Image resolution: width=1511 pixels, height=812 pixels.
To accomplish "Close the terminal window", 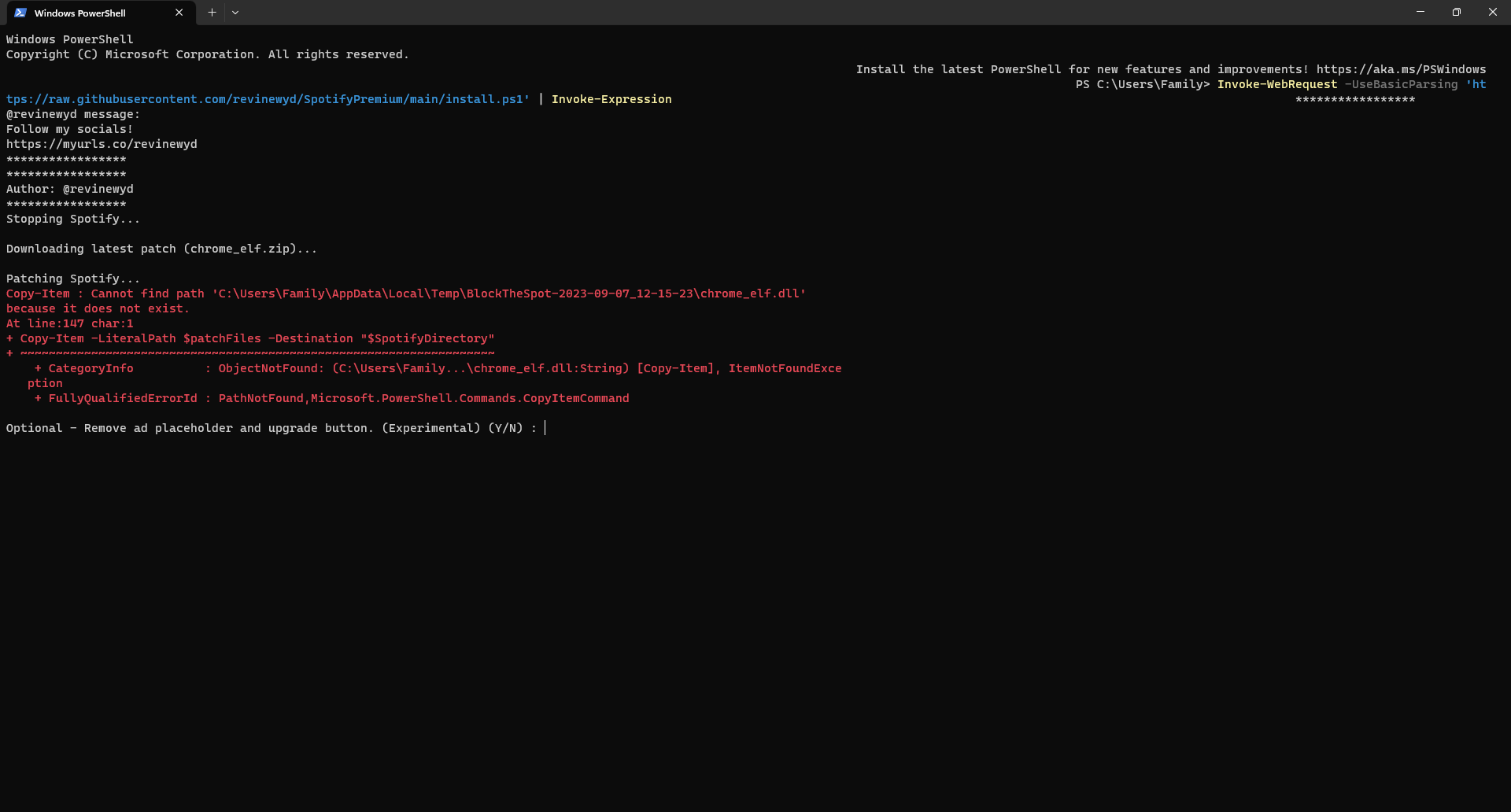I will click(1493, 12).
